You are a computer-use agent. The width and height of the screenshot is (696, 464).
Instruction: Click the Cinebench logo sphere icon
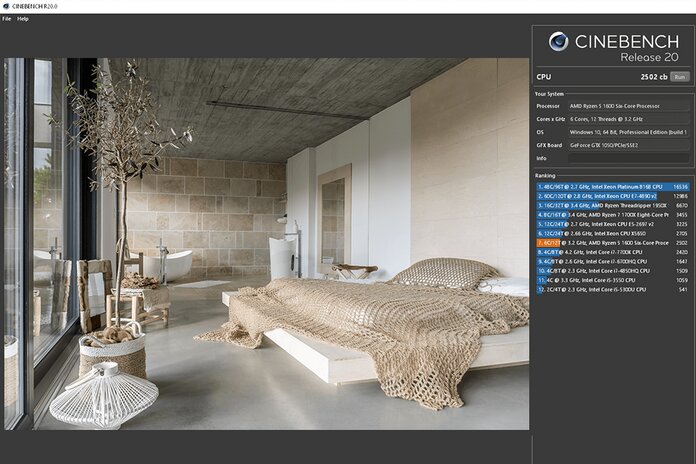[x=558, y=41]
